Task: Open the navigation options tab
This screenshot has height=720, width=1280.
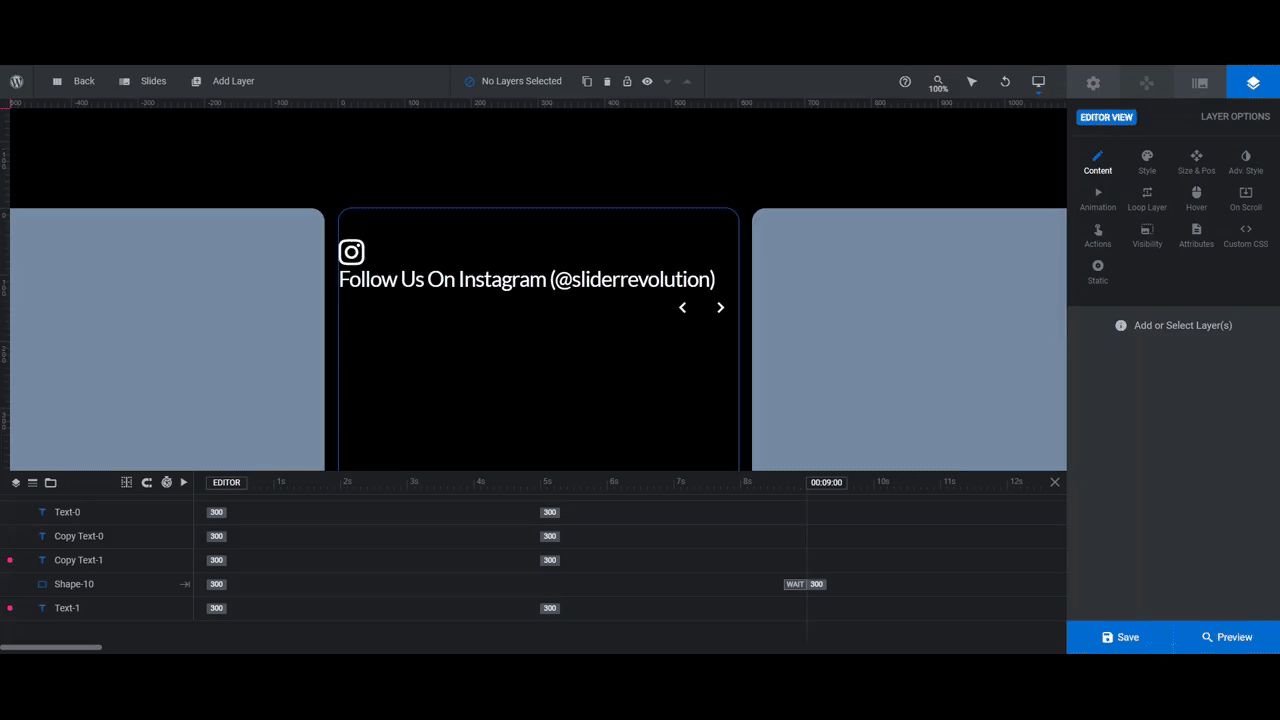Action: click(x=1147, y=83)
